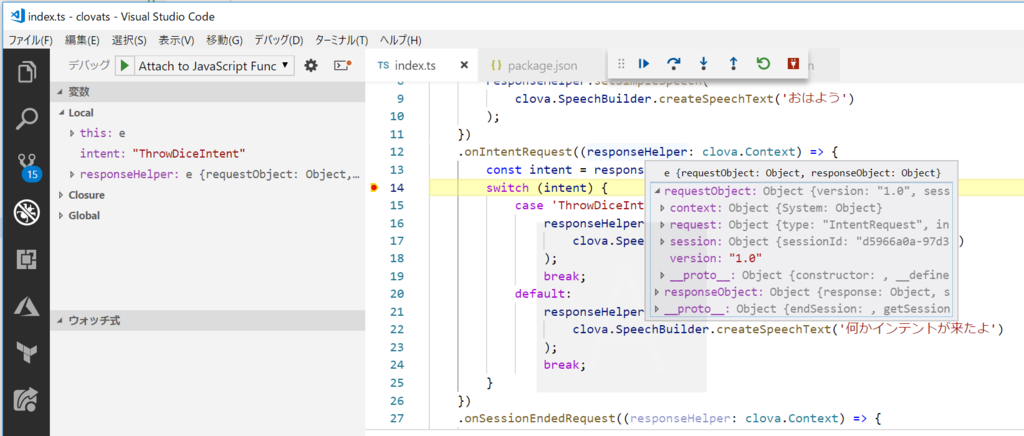This screenshot has height=436, width=1024.
Task: Close the index.ts tab
Action: (x=464, y=65)
